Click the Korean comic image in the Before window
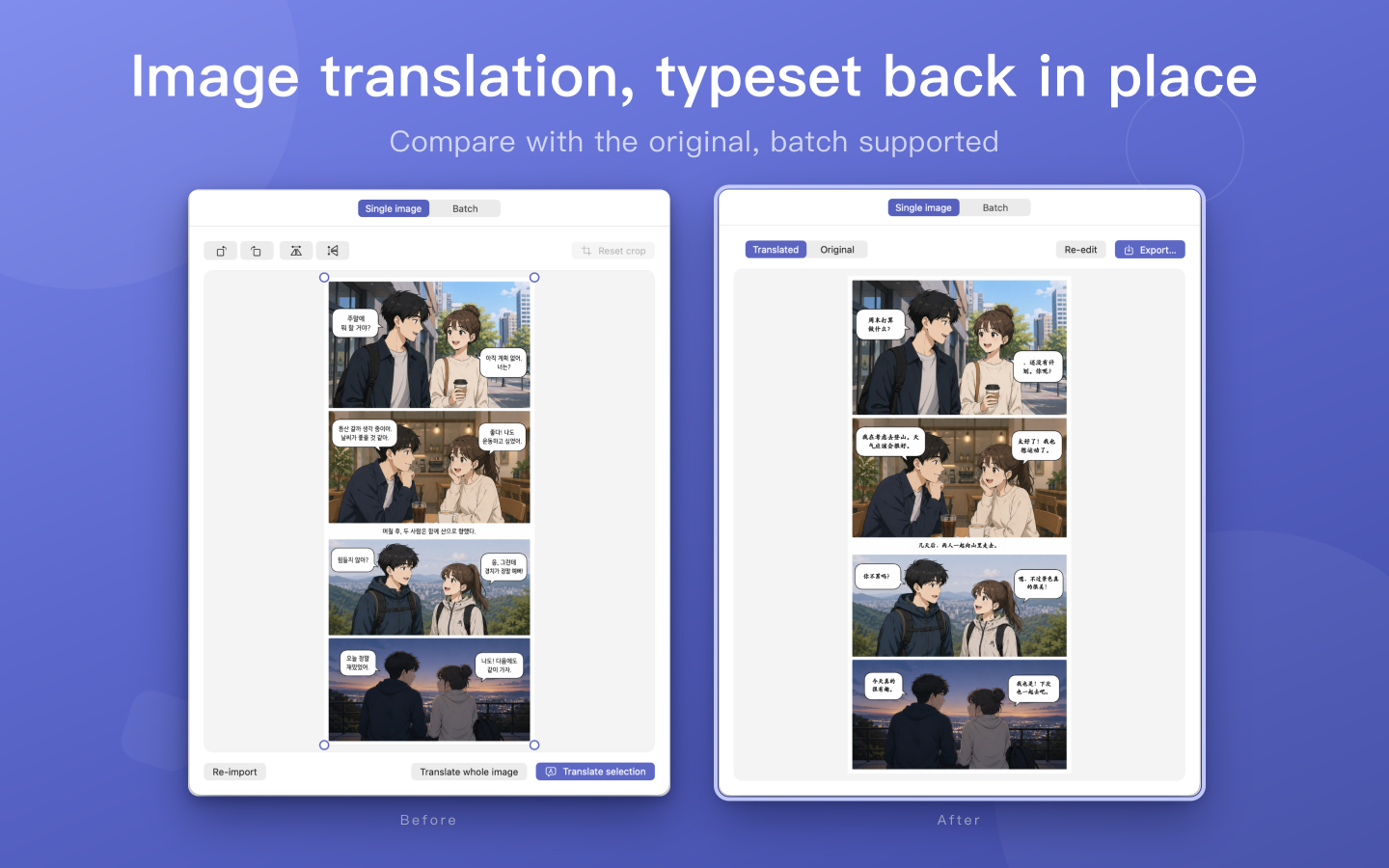Image resolution: width=1389 pixels, height=868 pixels. click(x=429, y=511)
